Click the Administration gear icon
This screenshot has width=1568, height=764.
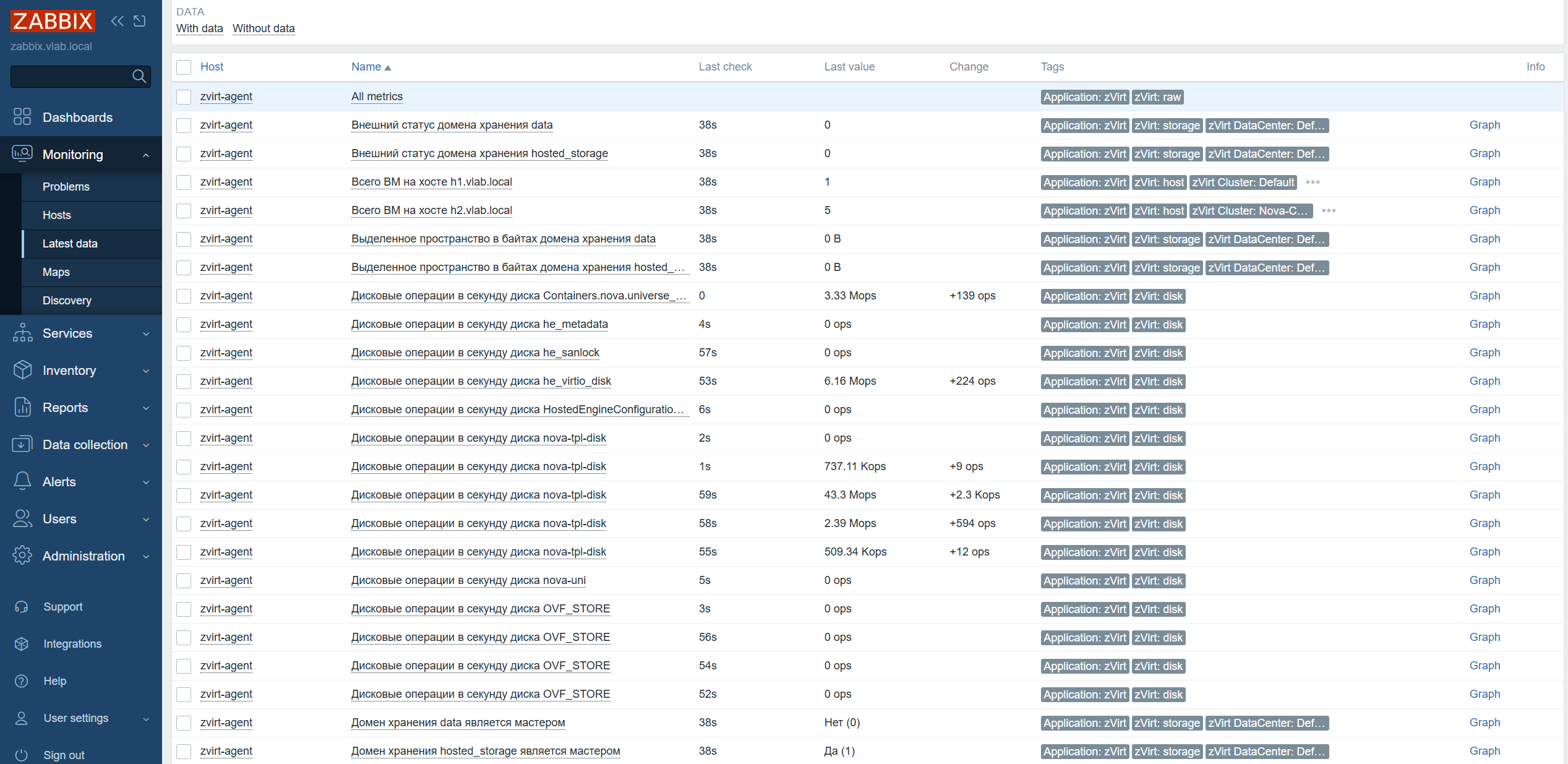coord(22,556)
